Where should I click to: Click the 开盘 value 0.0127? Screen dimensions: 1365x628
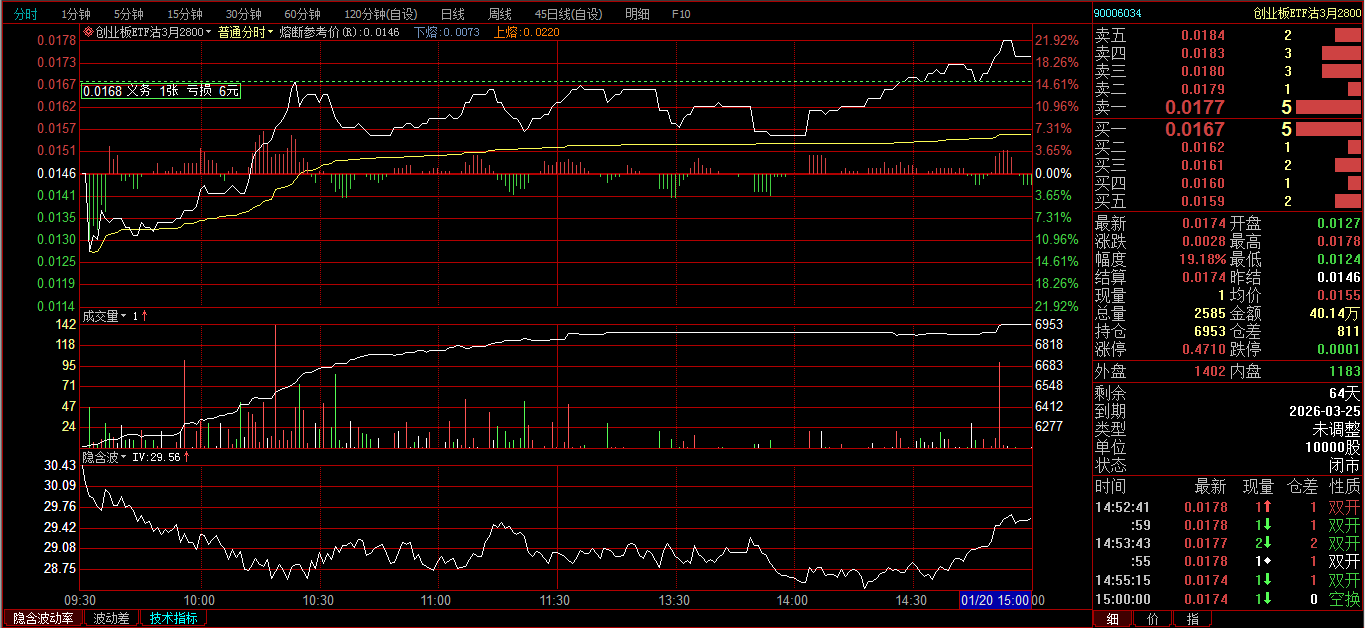point(1339,223)
